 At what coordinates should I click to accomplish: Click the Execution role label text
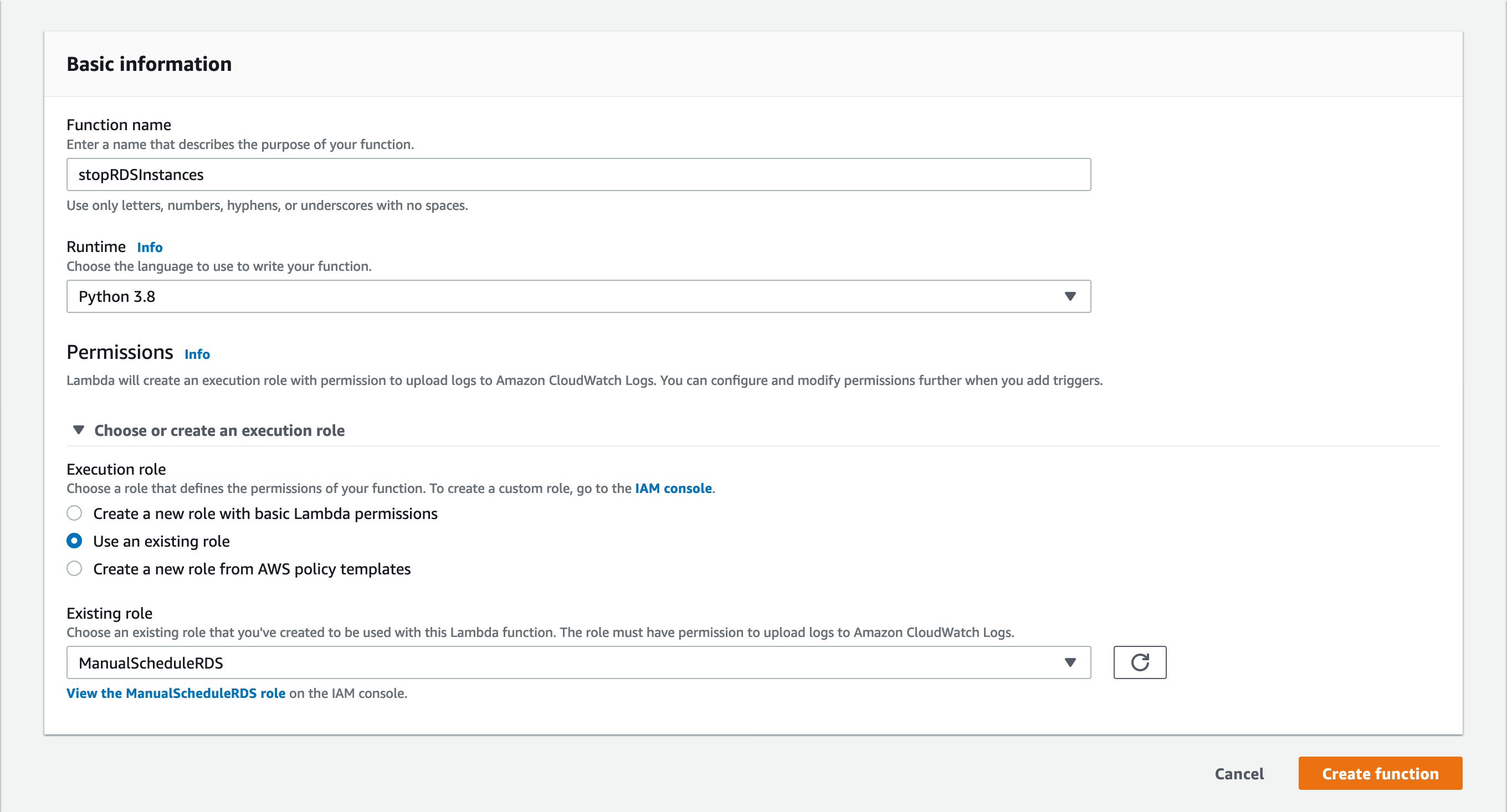[x=116, y=469]
